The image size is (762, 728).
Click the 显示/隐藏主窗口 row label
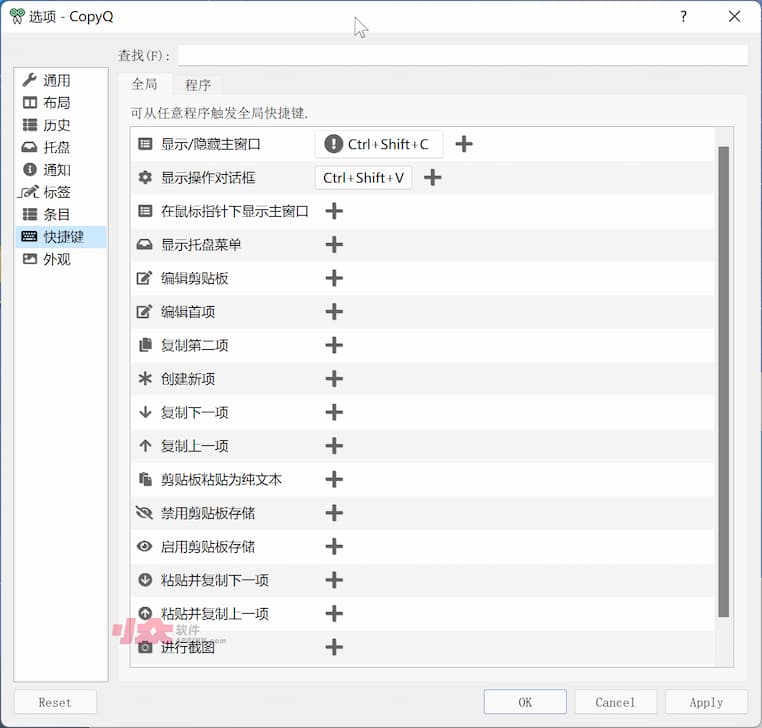(210, 144)
